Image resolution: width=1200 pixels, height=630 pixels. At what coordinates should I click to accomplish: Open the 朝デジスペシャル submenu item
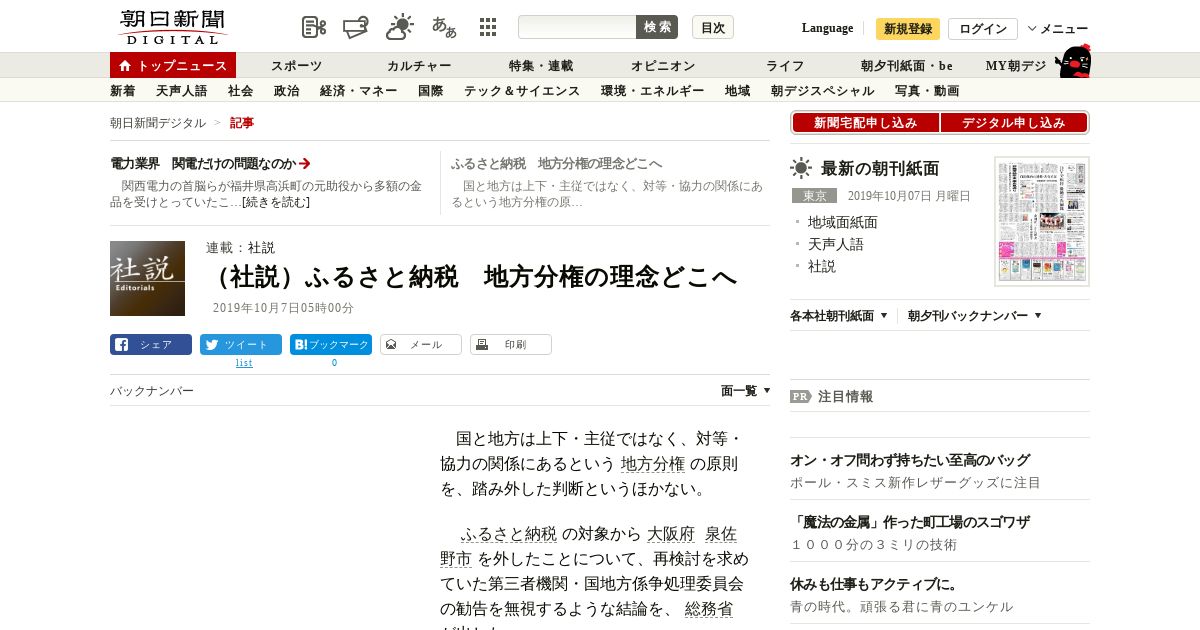tap(822, 91)
